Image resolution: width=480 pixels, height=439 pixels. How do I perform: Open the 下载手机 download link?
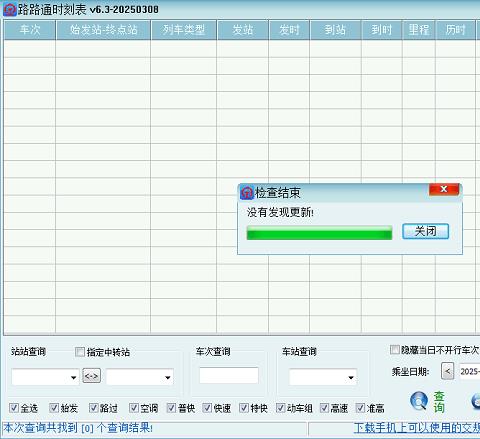pyautogui.click(x=417, y=428)
